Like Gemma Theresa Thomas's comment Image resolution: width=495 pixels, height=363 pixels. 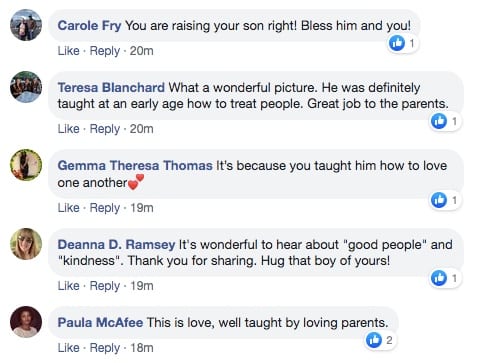tap(68, 208)
